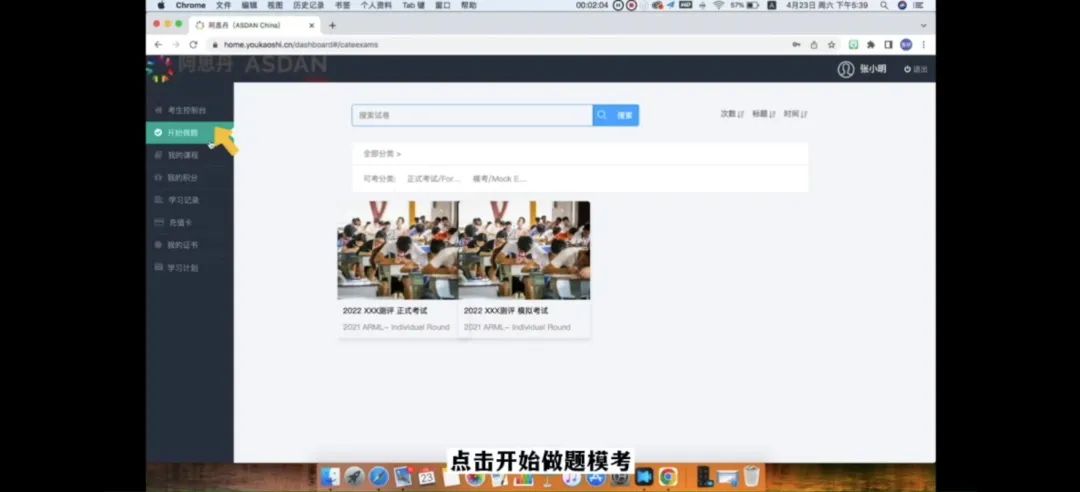Click the browser reload icon
1080x492 pixels.
[x=193, y=44]
